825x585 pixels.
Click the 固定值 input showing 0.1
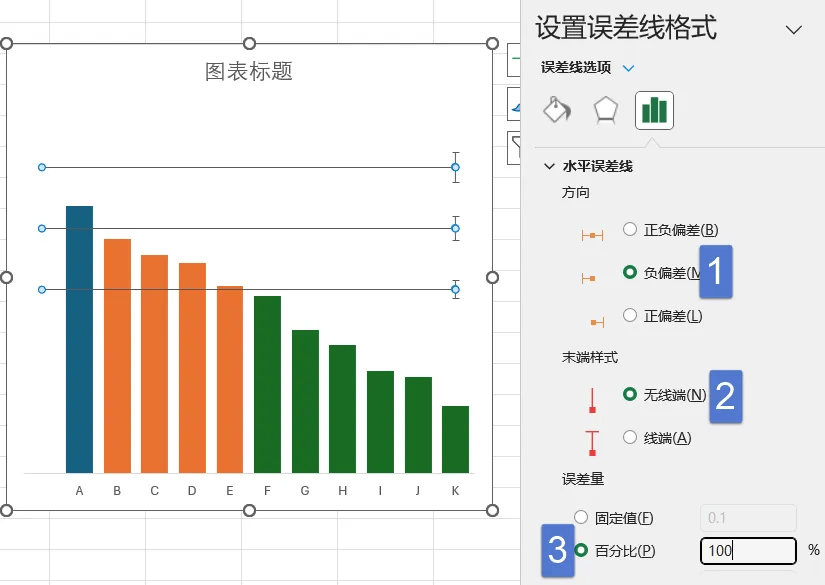(748, 517)
